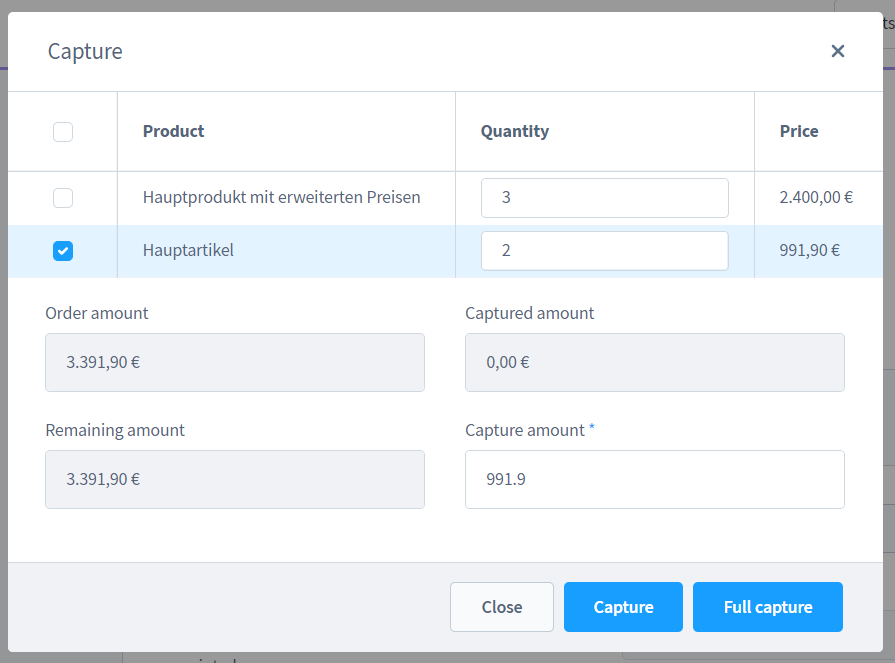895x663 pixels.
Task: Click the Capture button
Action: coord(623,607)
